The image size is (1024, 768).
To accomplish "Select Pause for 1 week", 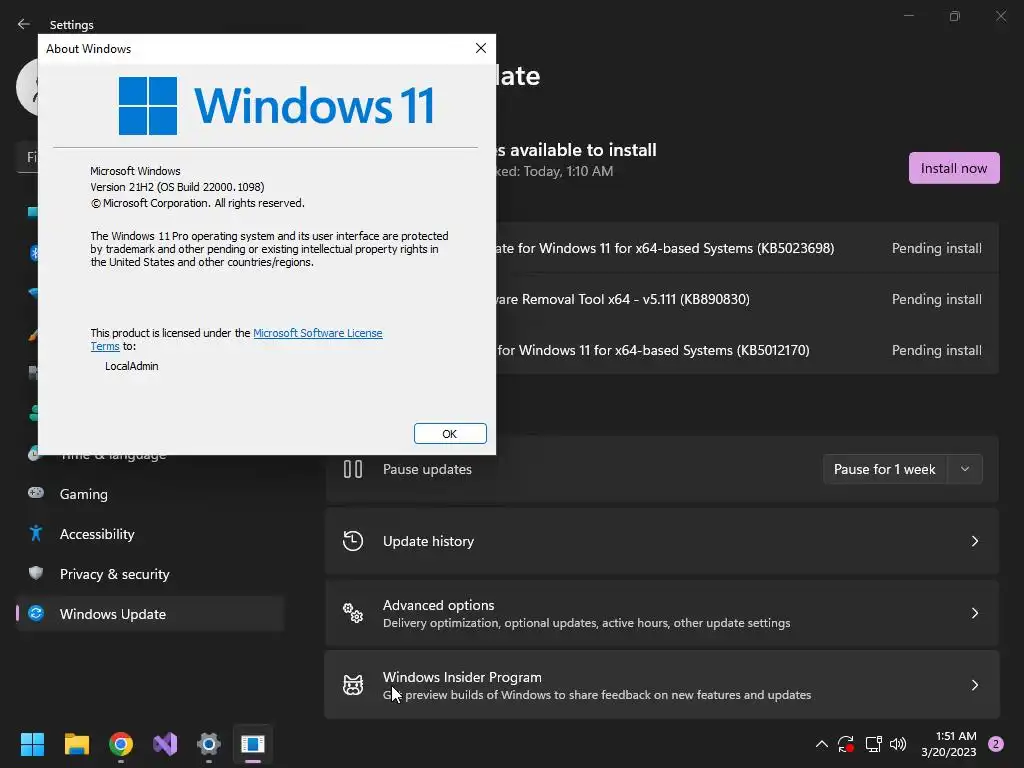I will point(885,469).
